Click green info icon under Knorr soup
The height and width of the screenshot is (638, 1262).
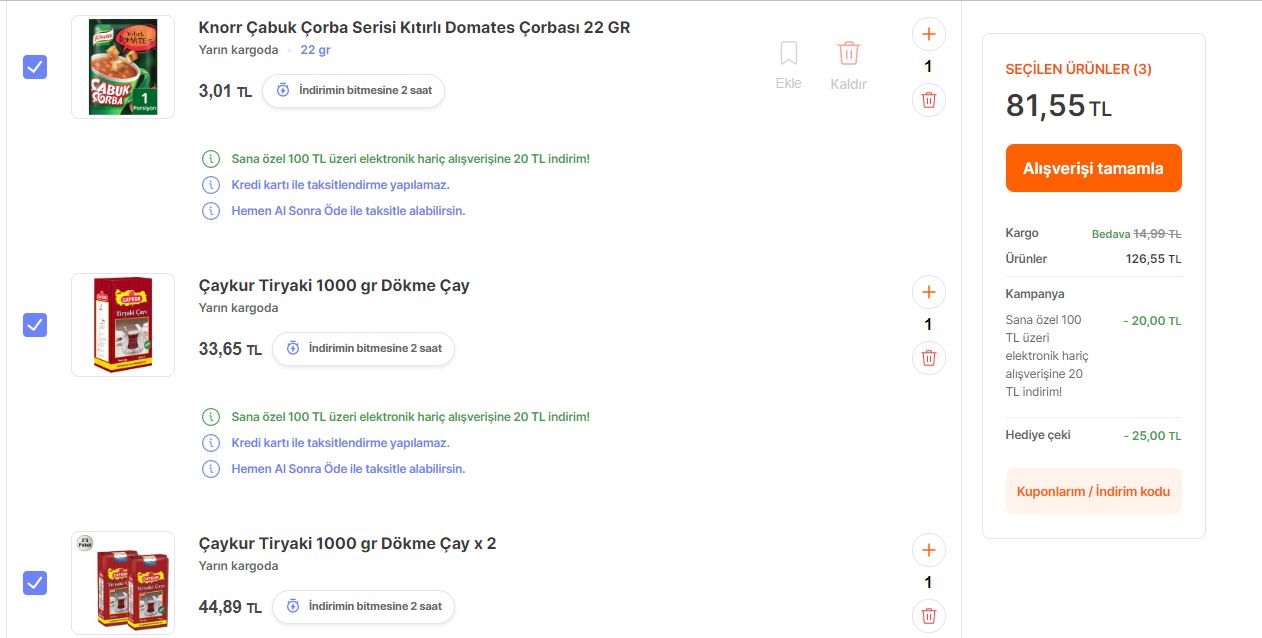pyautogui.click(x=211, y=159)
